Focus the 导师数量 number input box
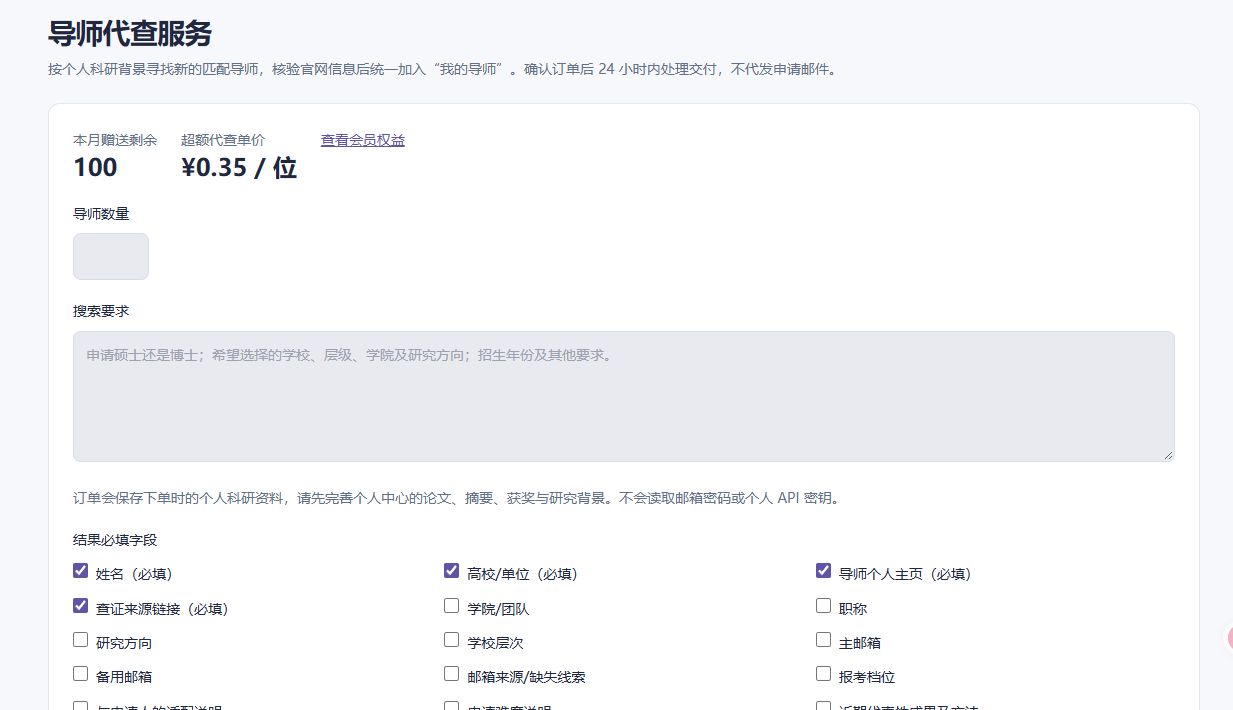Screen dimensions: 1233x710 (x=111, y=257)
